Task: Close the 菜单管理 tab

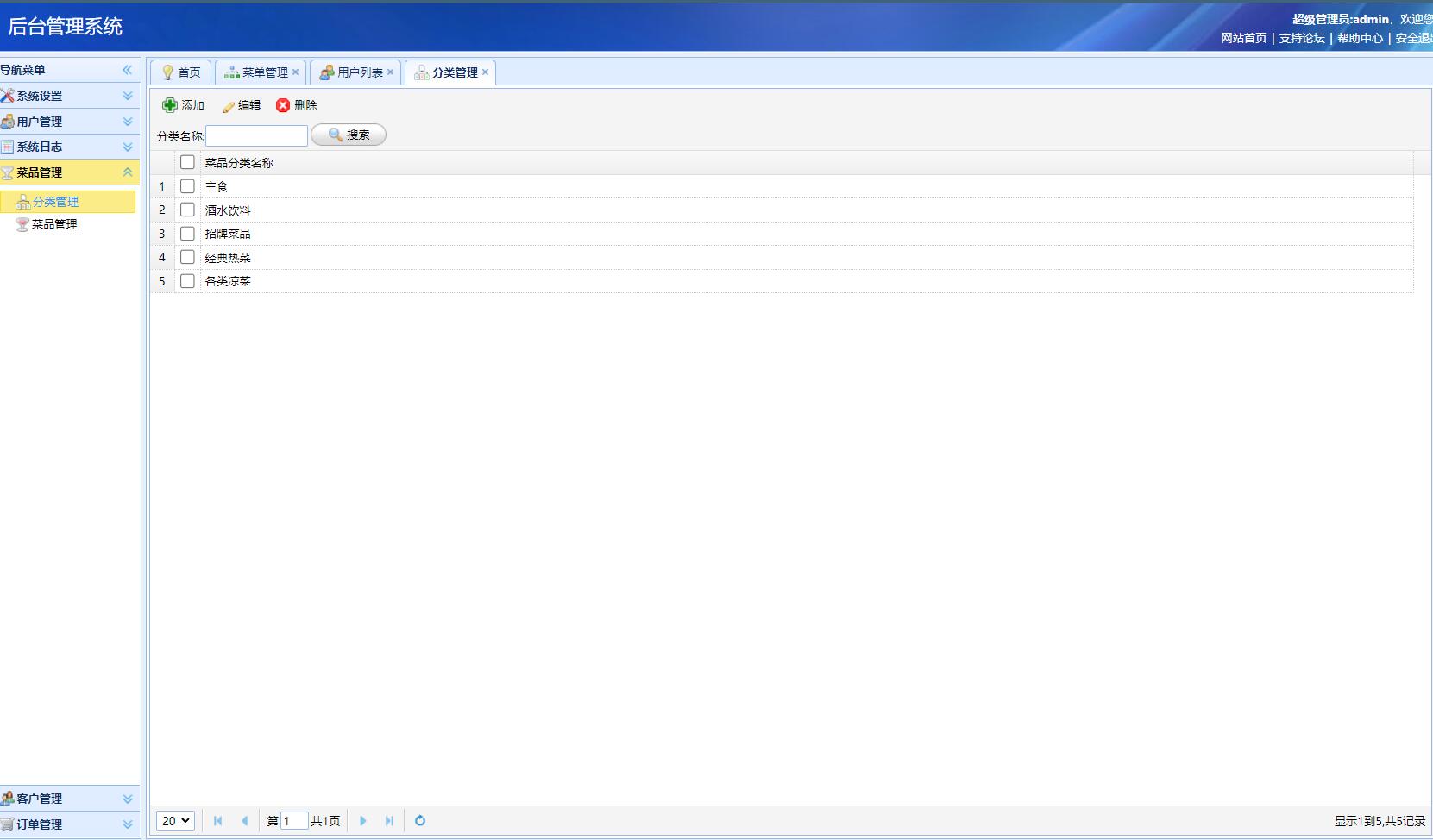Action: tap(296, 72)
